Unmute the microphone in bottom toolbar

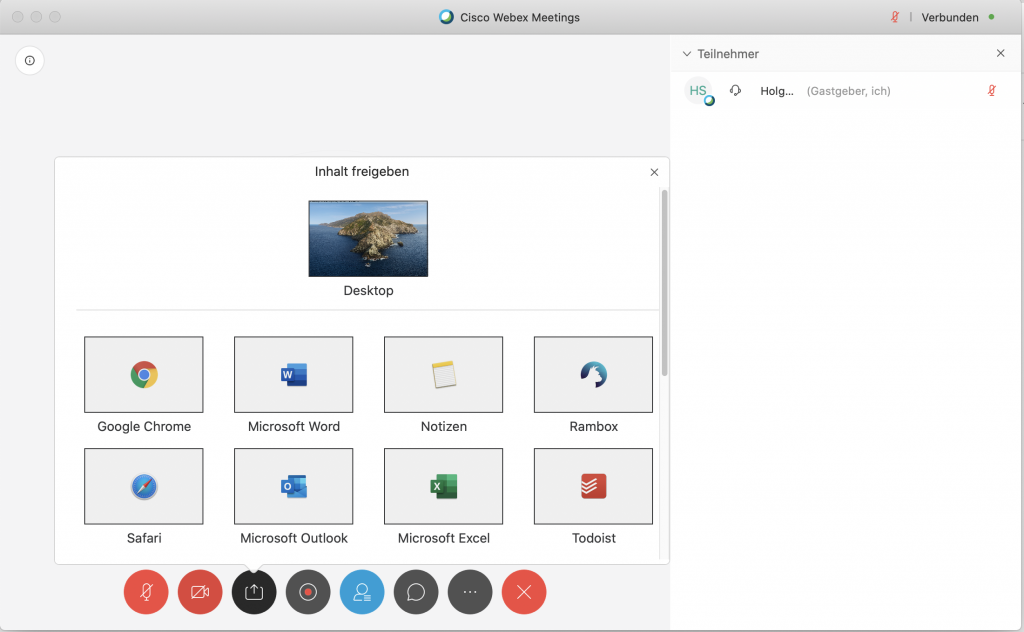click(x=146, y=592)
